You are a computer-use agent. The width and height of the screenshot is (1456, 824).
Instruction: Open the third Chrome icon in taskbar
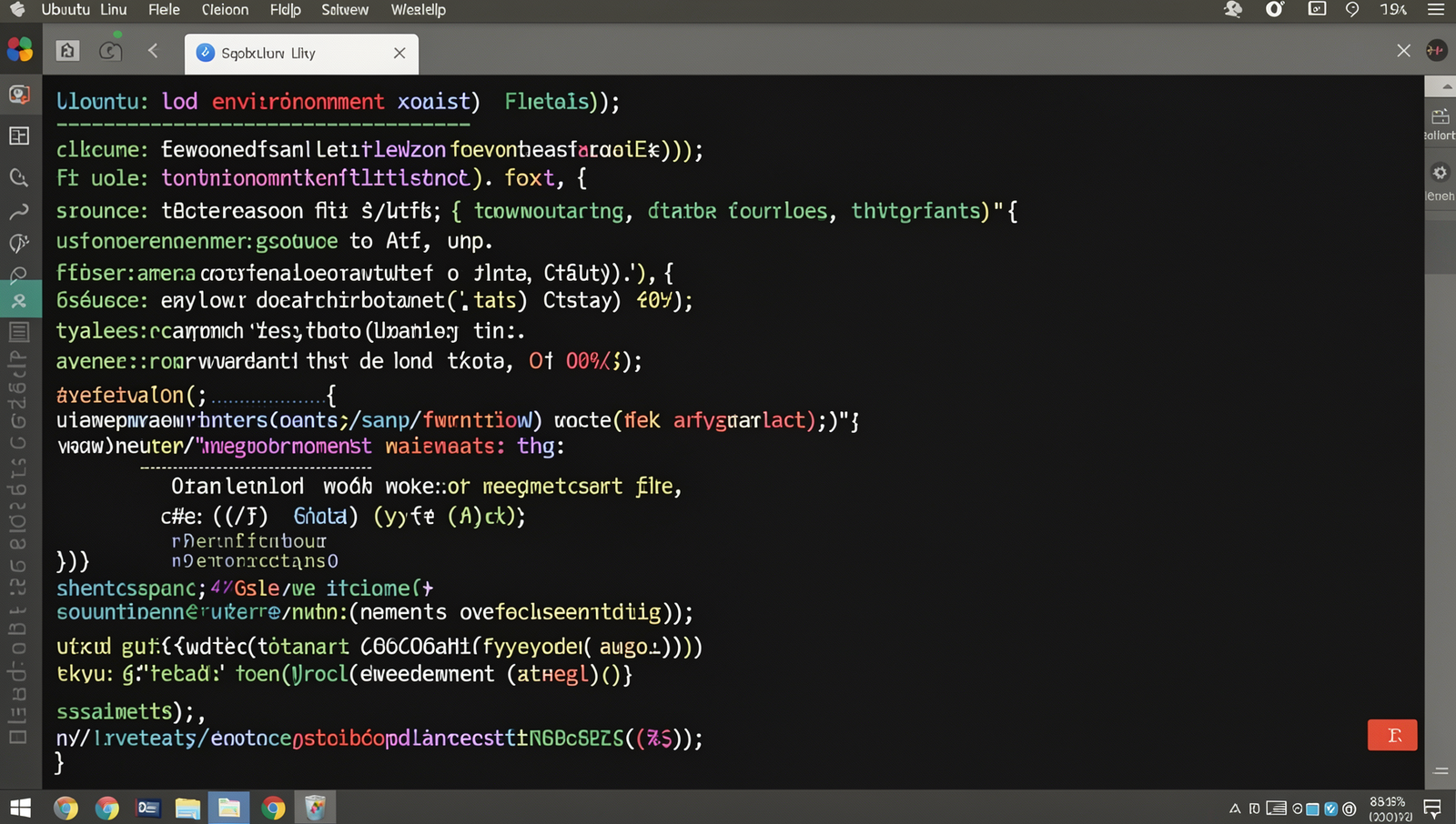(x=273, y=808)
